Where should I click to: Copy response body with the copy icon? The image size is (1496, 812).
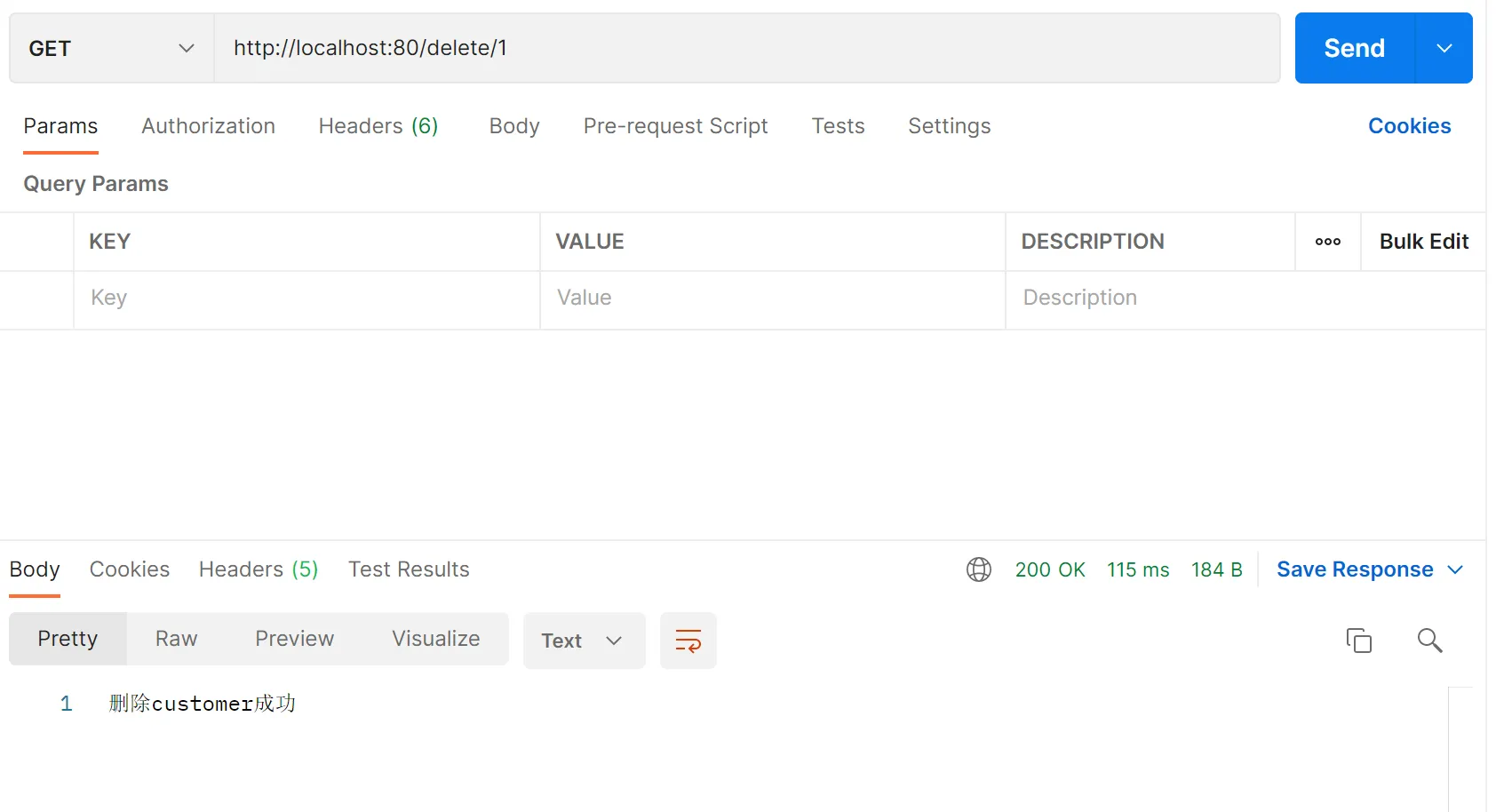[1358, 640]
